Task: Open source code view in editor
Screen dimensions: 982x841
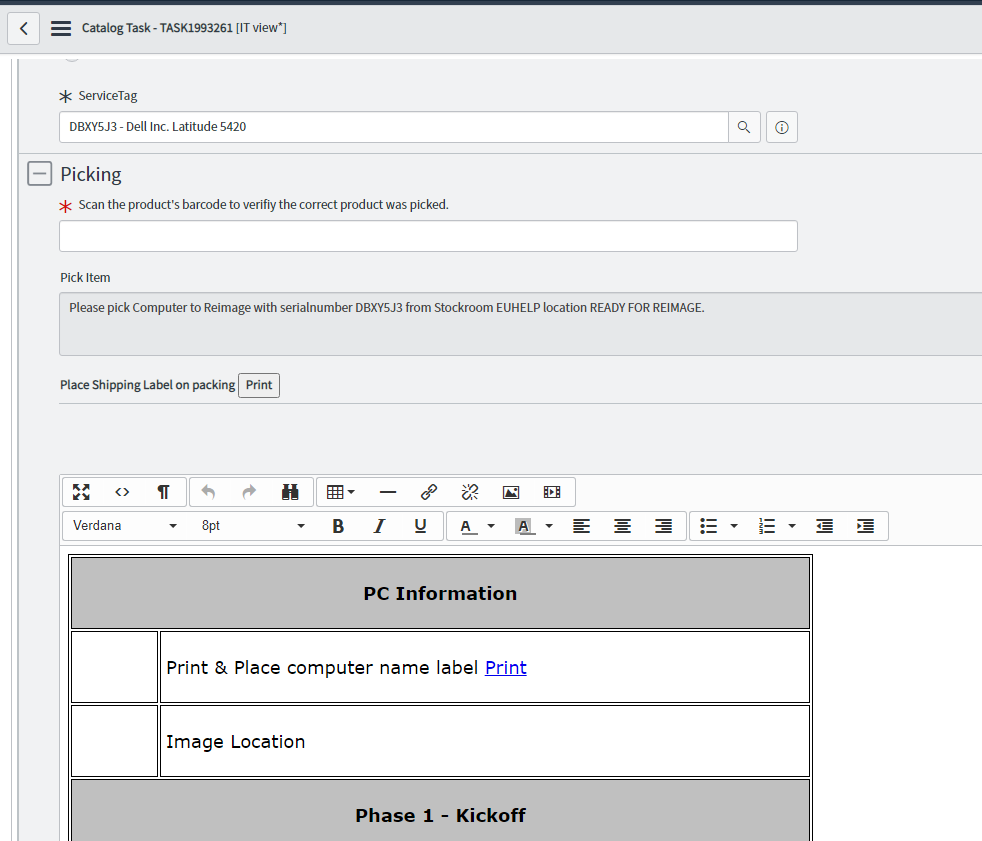Action: (122, 492)
